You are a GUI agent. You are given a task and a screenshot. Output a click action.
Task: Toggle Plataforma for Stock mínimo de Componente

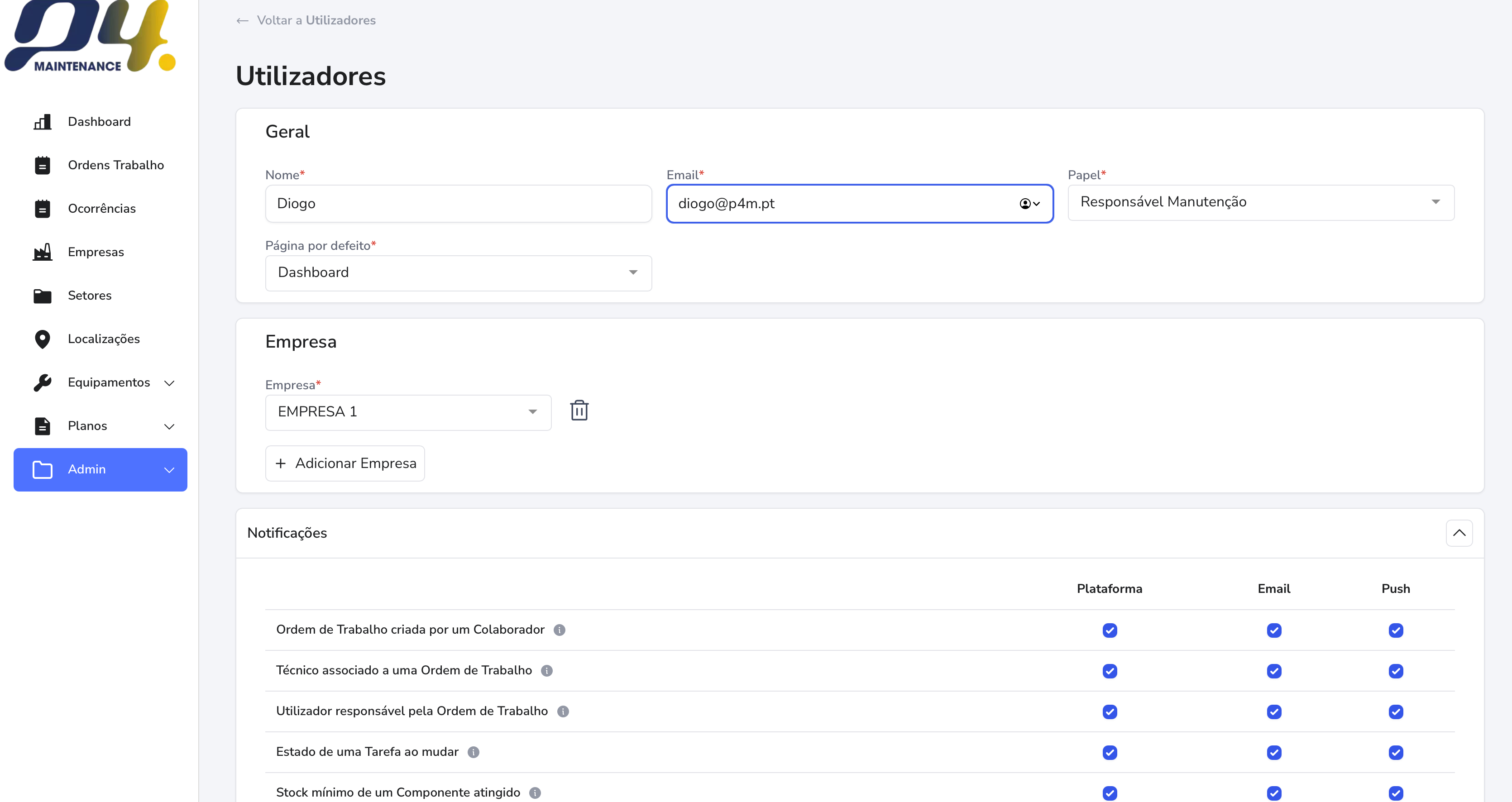(x=1110, y=793)
